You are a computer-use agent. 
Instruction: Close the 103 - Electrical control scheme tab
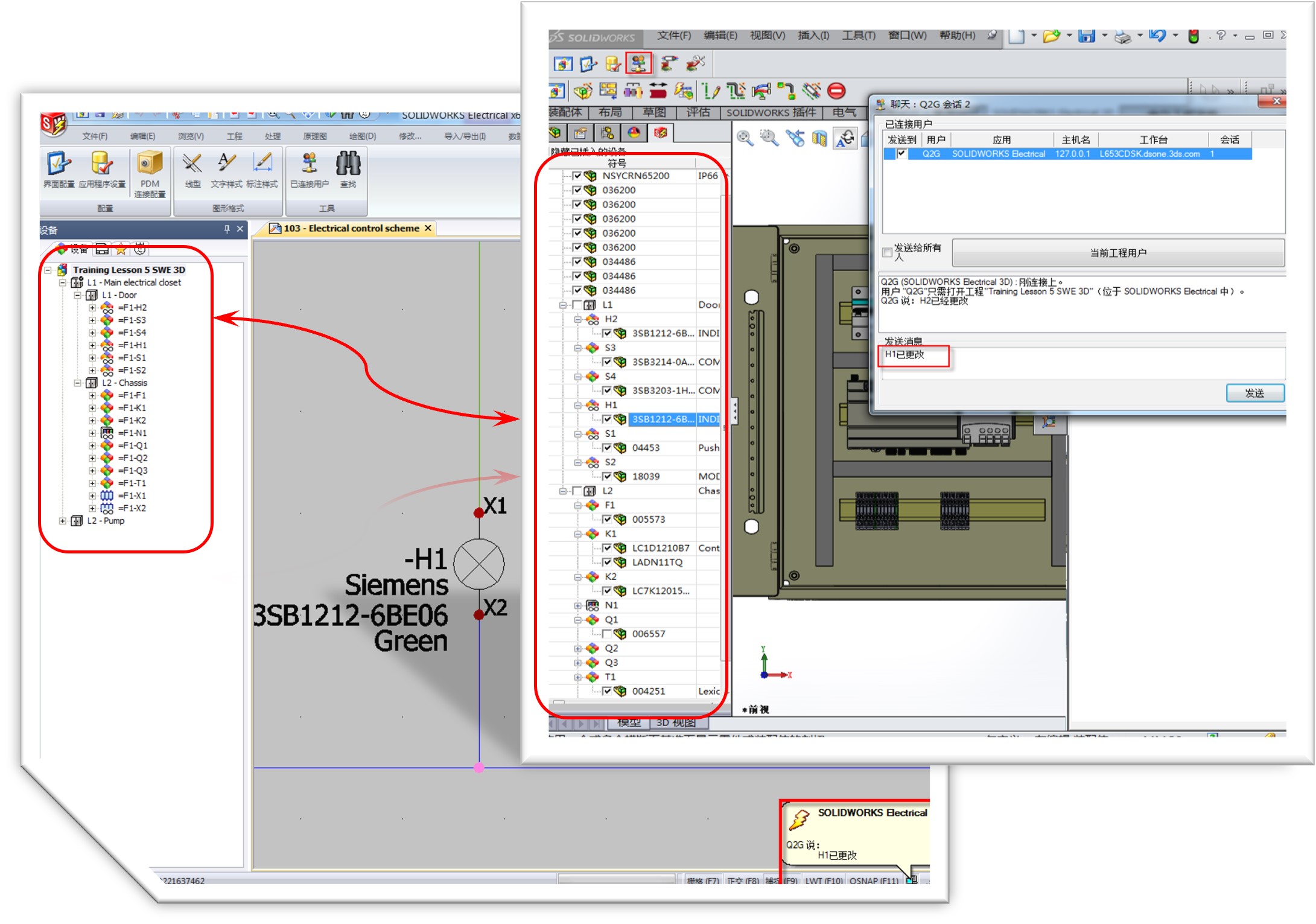click(x=428, y=228)
